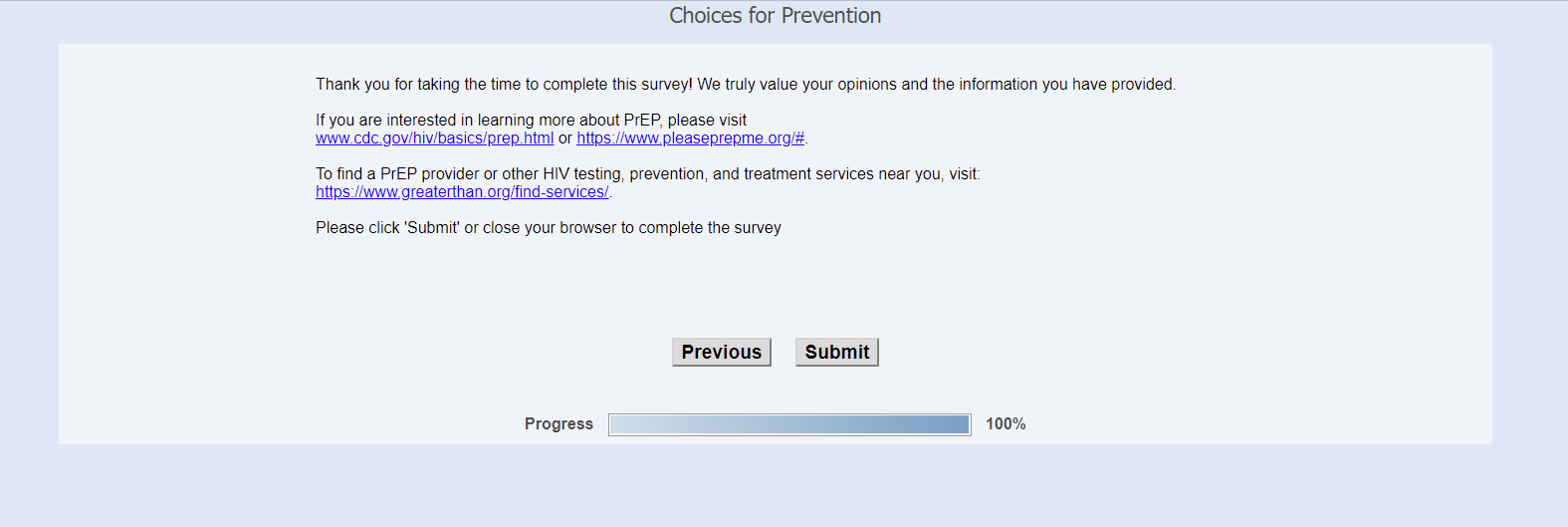Visit the pleaseprepme.org link
This screenshot has height=527, width=1568.
point(690,138)
